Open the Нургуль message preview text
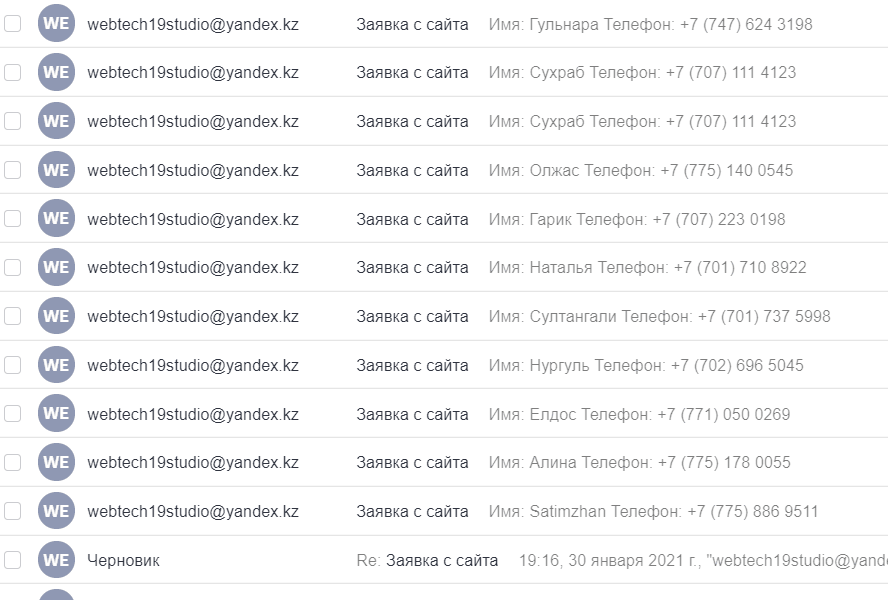Screen dimensions: 888x600 [646, 365]
